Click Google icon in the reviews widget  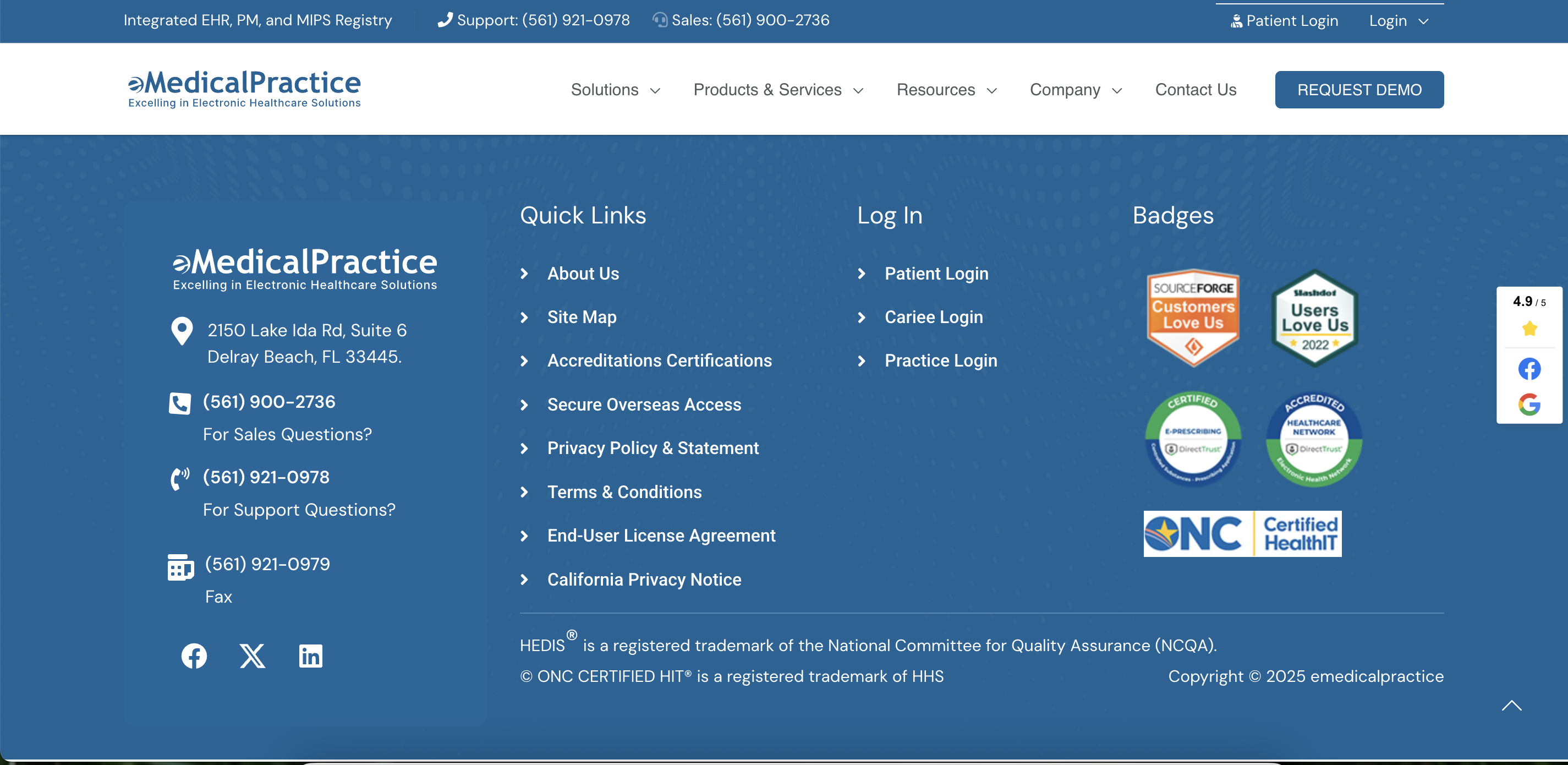pyautogui.click(x=1528, y=405)
